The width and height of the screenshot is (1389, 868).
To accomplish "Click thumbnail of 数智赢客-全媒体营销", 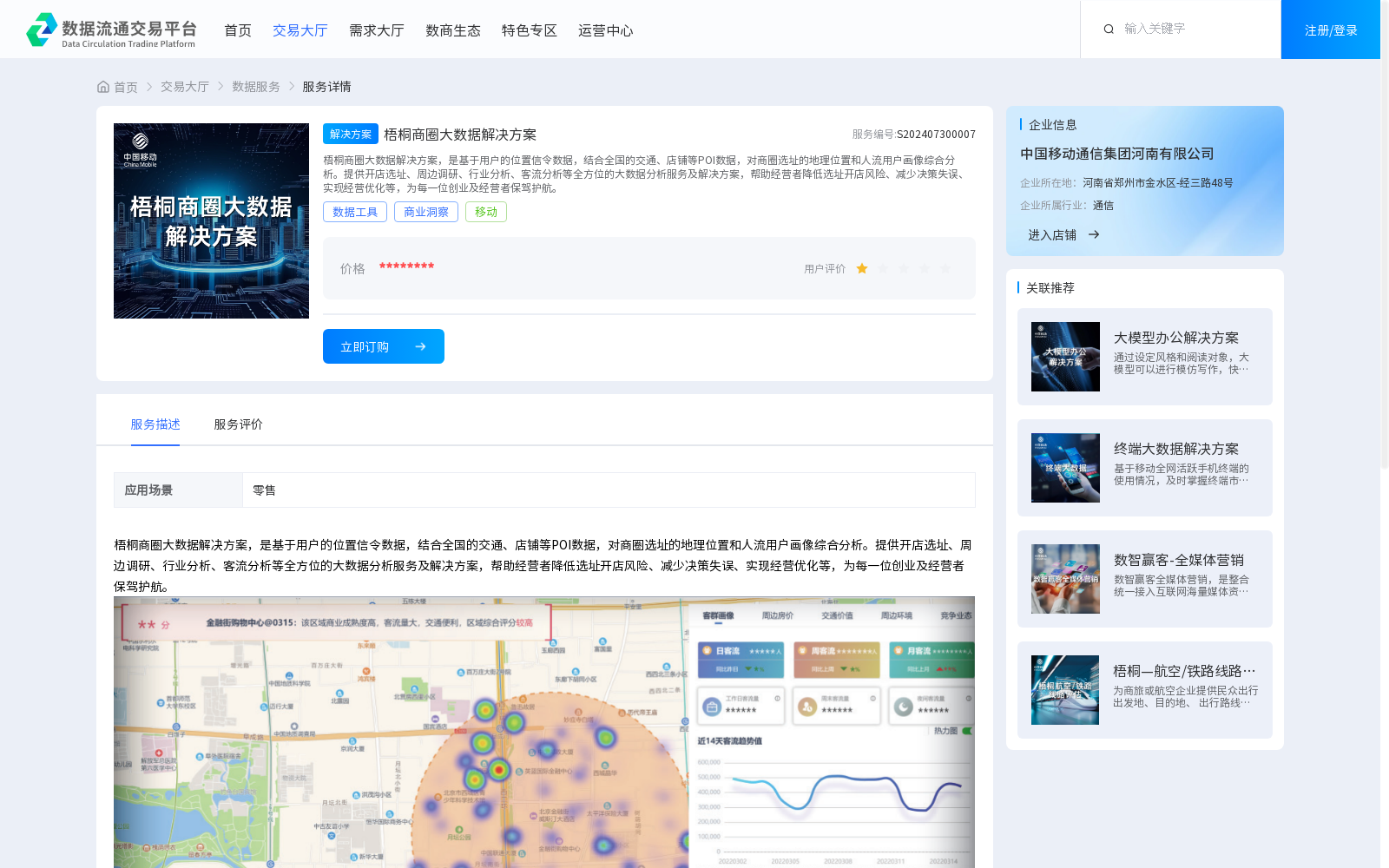I will (1065, 579).
